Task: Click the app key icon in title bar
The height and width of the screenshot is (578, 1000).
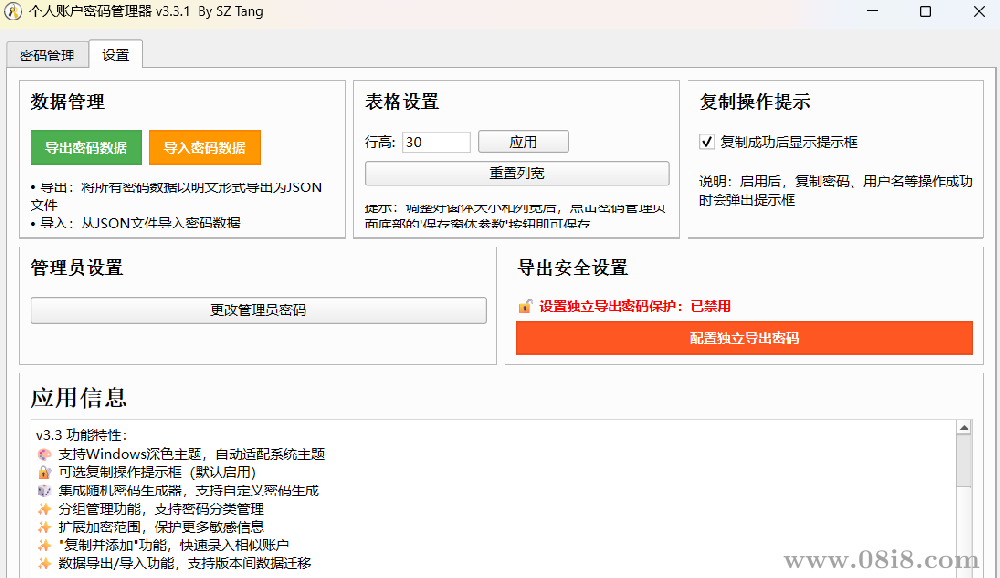Action: tap(14, 12)
